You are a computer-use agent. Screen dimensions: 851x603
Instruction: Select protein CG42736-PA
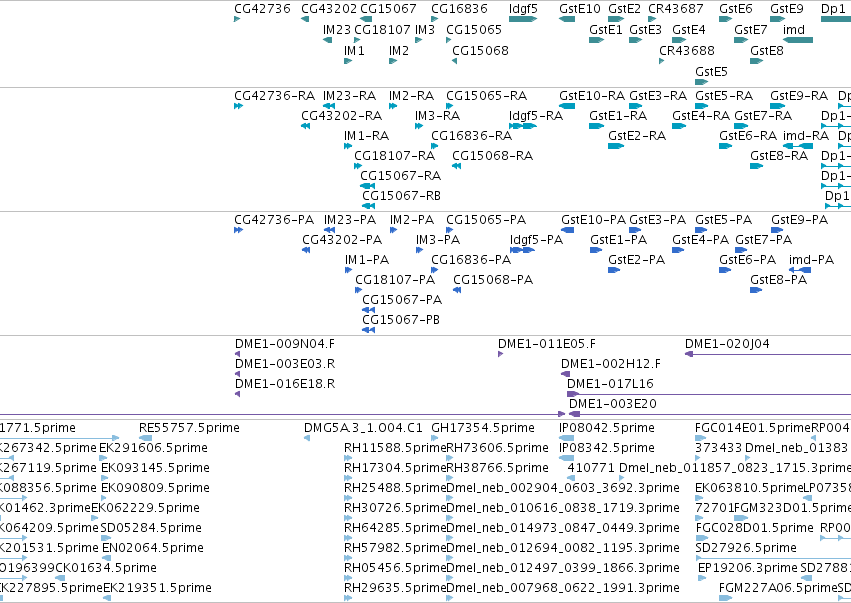(x=274, y=220)
